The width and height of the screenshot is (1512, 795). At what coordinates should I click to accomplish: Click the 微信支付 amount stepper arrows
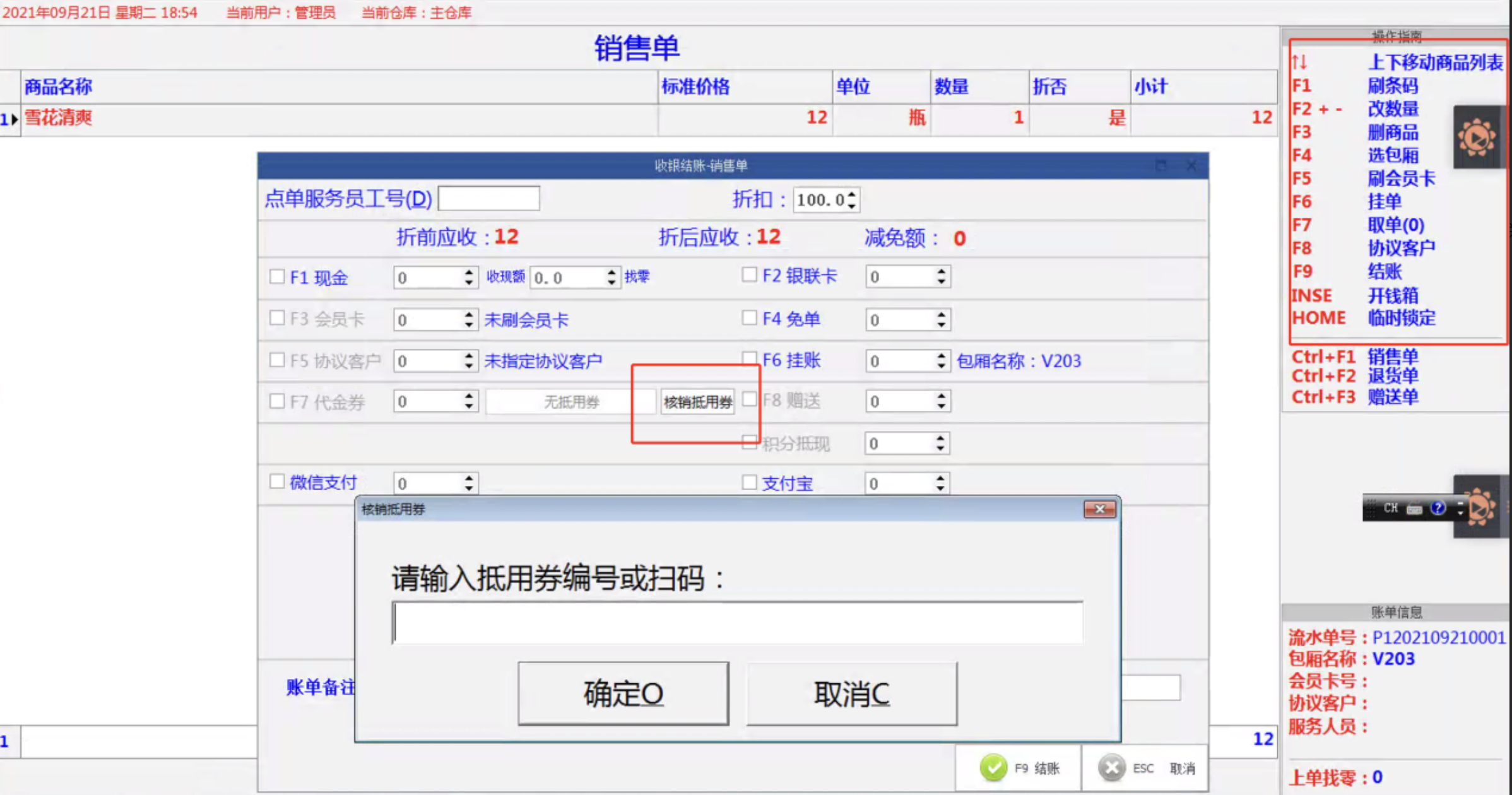coord(468,484)
